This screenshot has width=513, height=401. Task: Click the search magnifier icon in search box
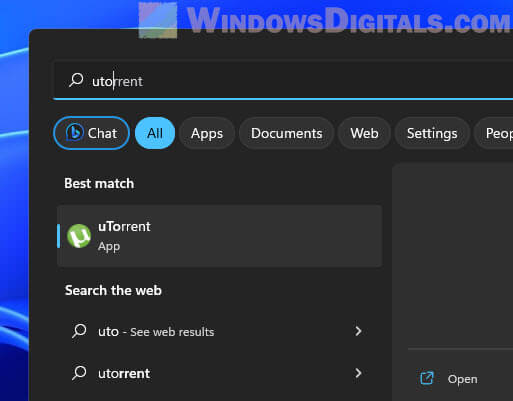point(76,80)
